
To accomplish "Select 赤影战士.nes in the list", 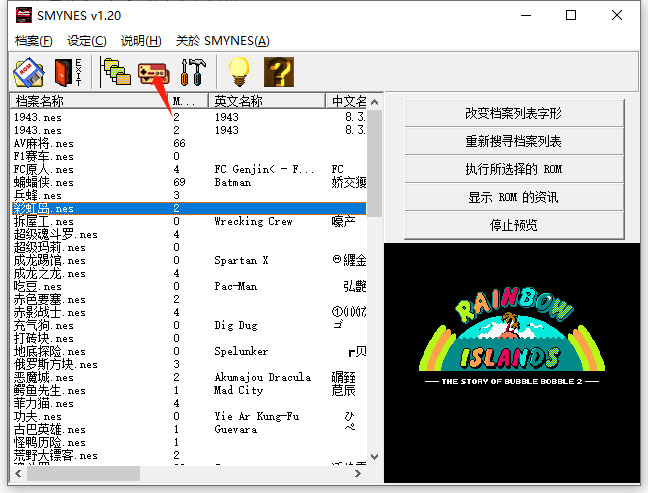I will [x=50, y=312].
